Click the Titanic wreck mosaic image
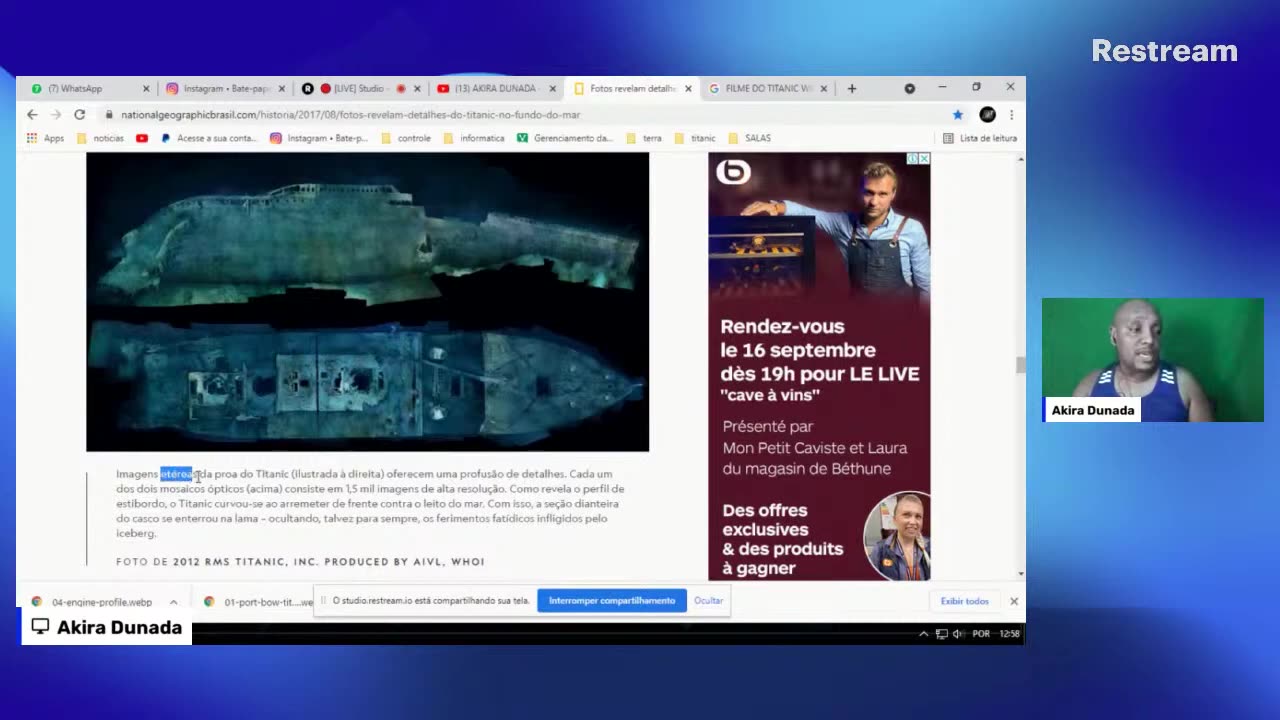Viewport: 1280px width, 720px height. pyautogui.click(x=367, y=302)
